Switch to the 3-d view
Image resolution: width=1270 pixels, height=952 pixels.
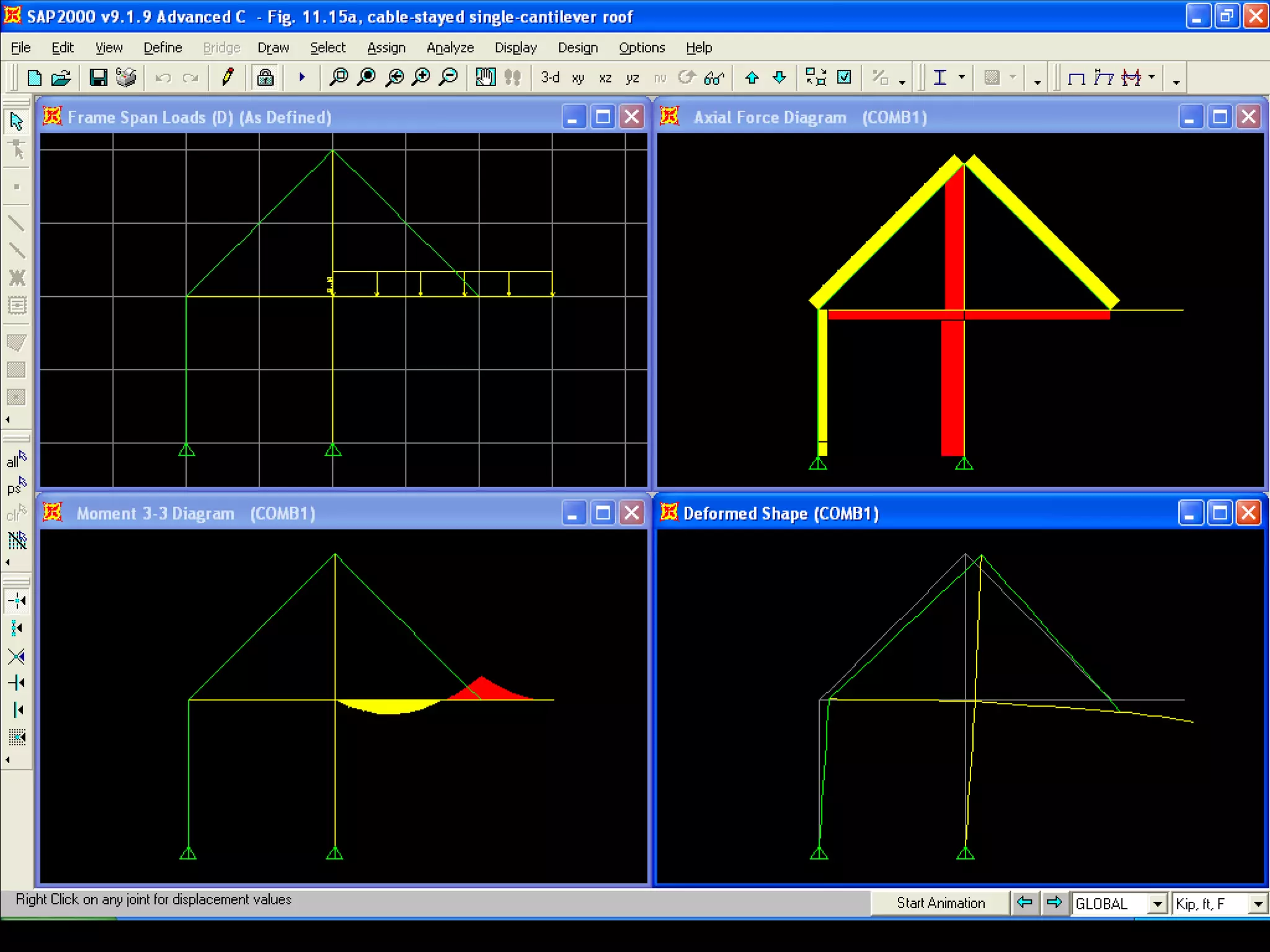click(x=550, y=77)
